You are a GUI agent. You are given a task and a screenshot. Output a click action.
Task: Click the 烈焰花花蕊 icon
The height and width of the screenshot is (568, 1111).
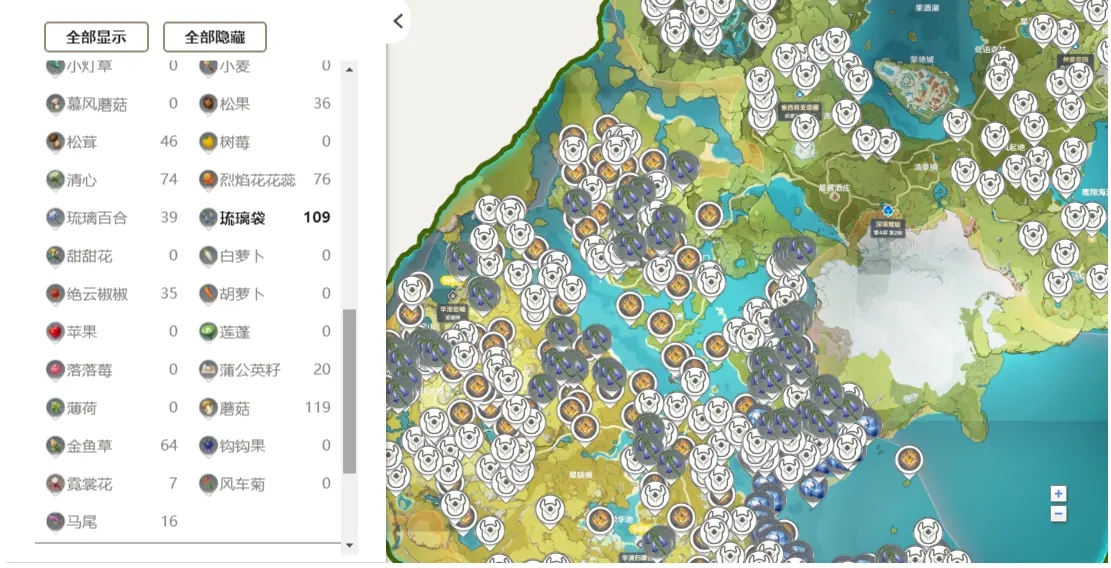[x=208, y=180]
